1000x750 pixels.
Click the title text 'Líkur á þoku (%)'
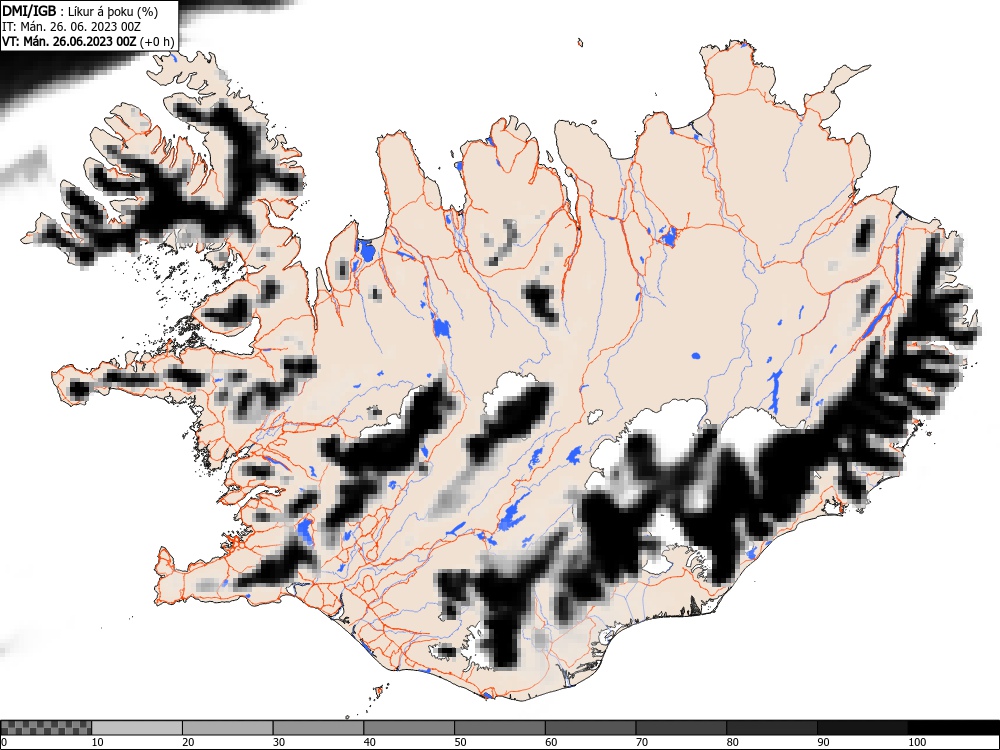coord(113,11)
